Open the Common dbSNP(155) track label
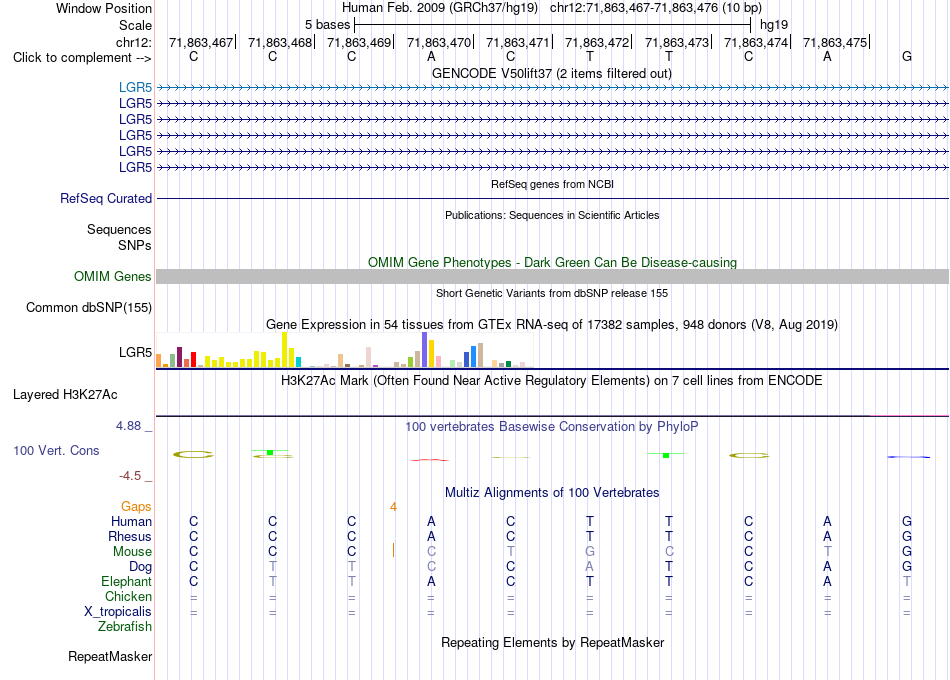 pyautogui.click(x=89, y=307)
